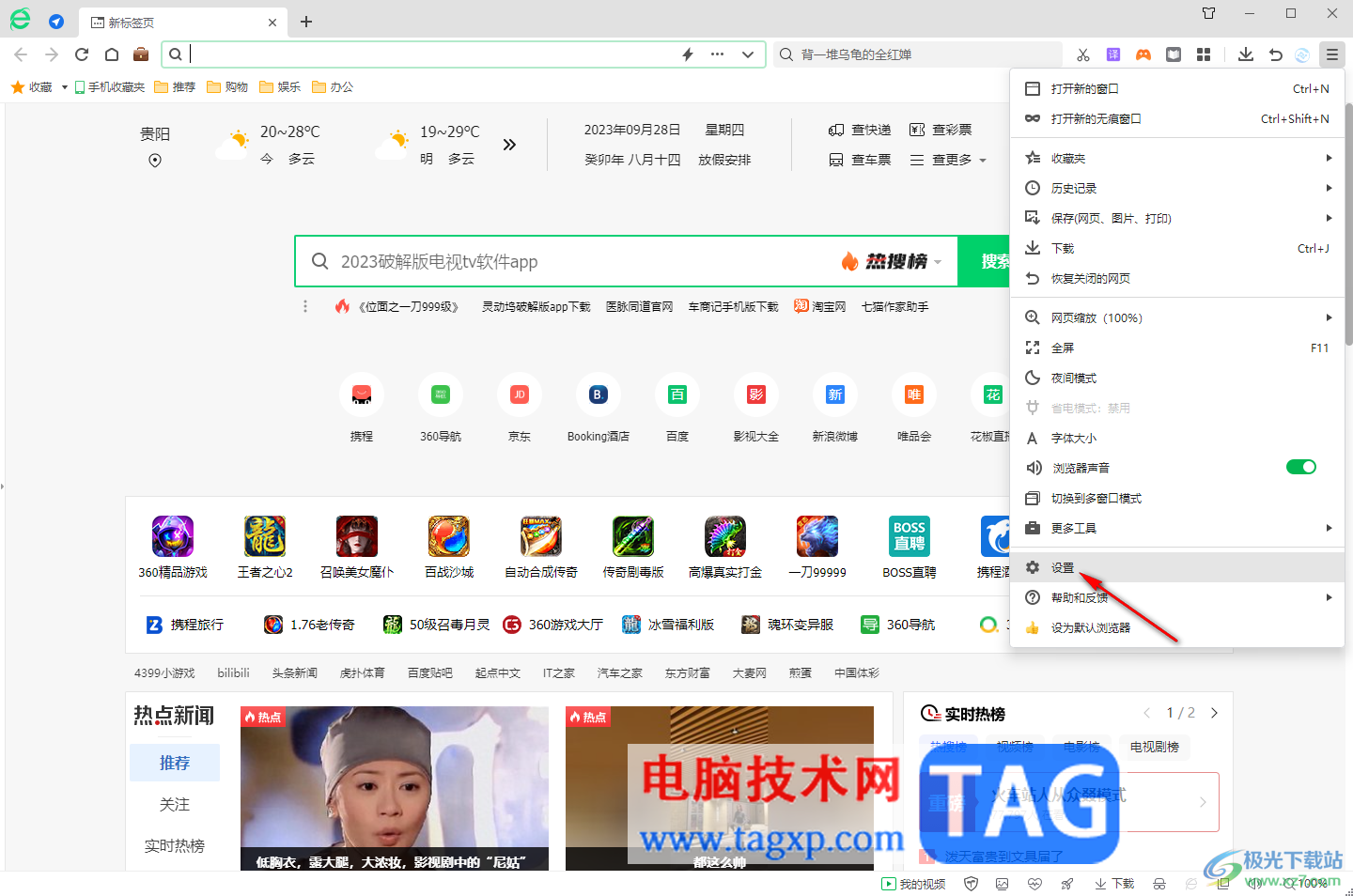Choose 打开新的无痕窗口 from the menu
1353x896 pixels.
coord(1177,118)
